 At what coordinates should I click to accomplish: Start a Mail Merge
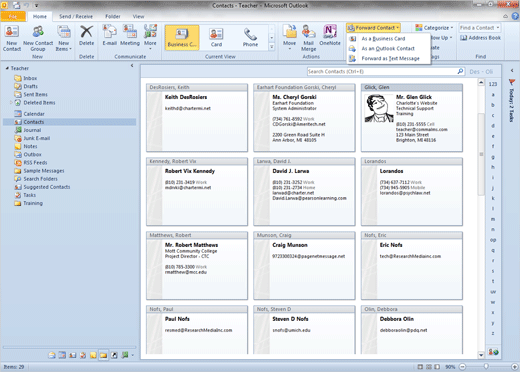309,38
